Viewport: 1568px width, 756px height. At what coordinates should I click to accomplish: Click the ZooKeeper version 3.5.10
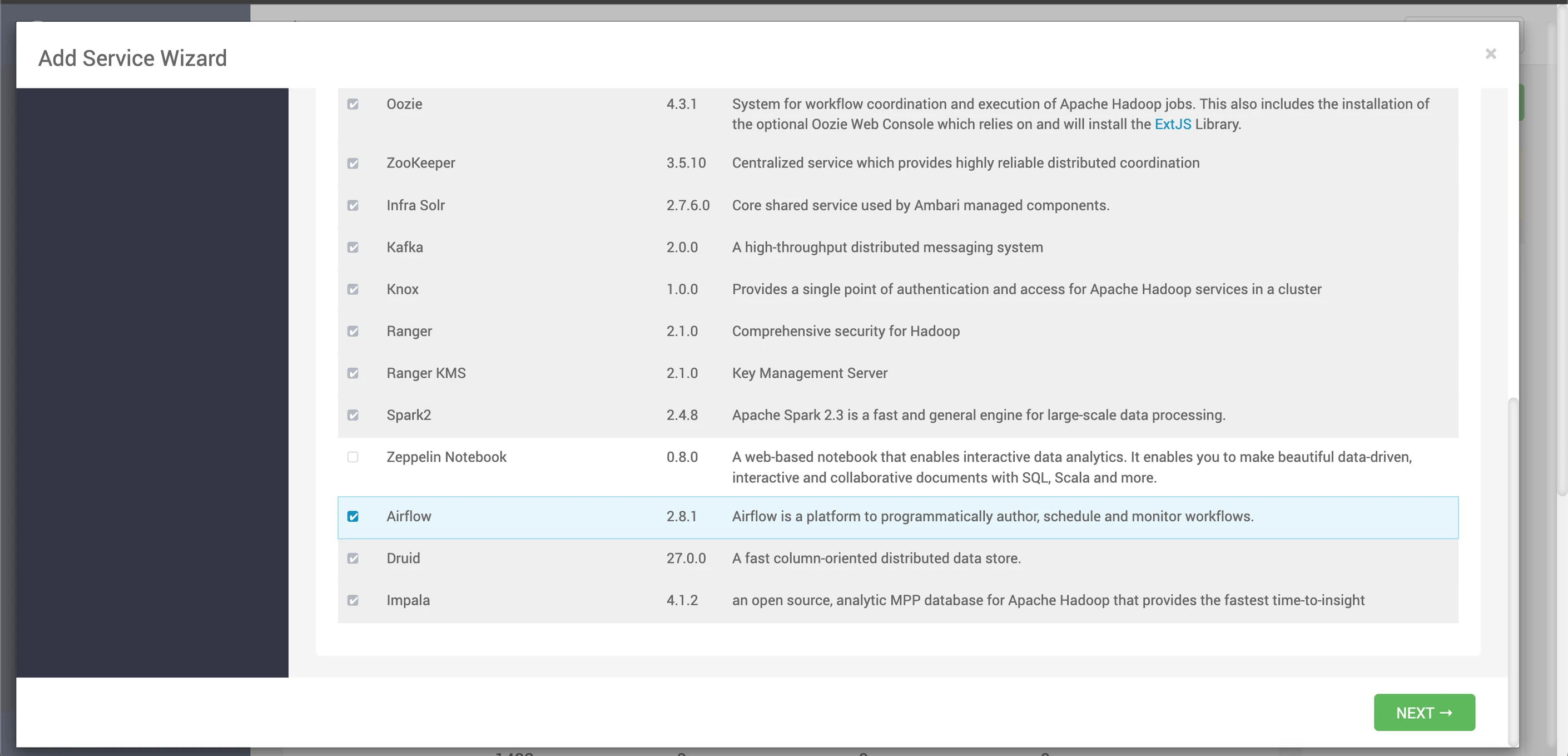686,163
